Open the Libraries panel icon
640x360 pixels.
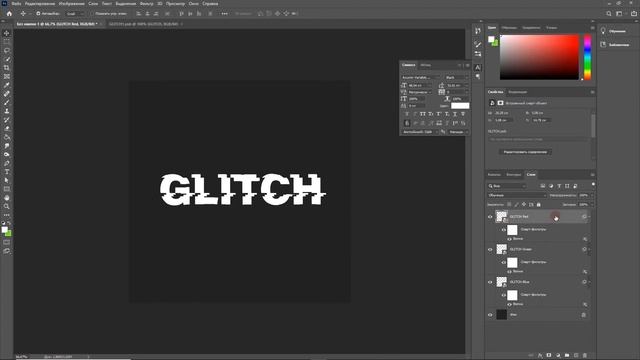coord(603,44)
